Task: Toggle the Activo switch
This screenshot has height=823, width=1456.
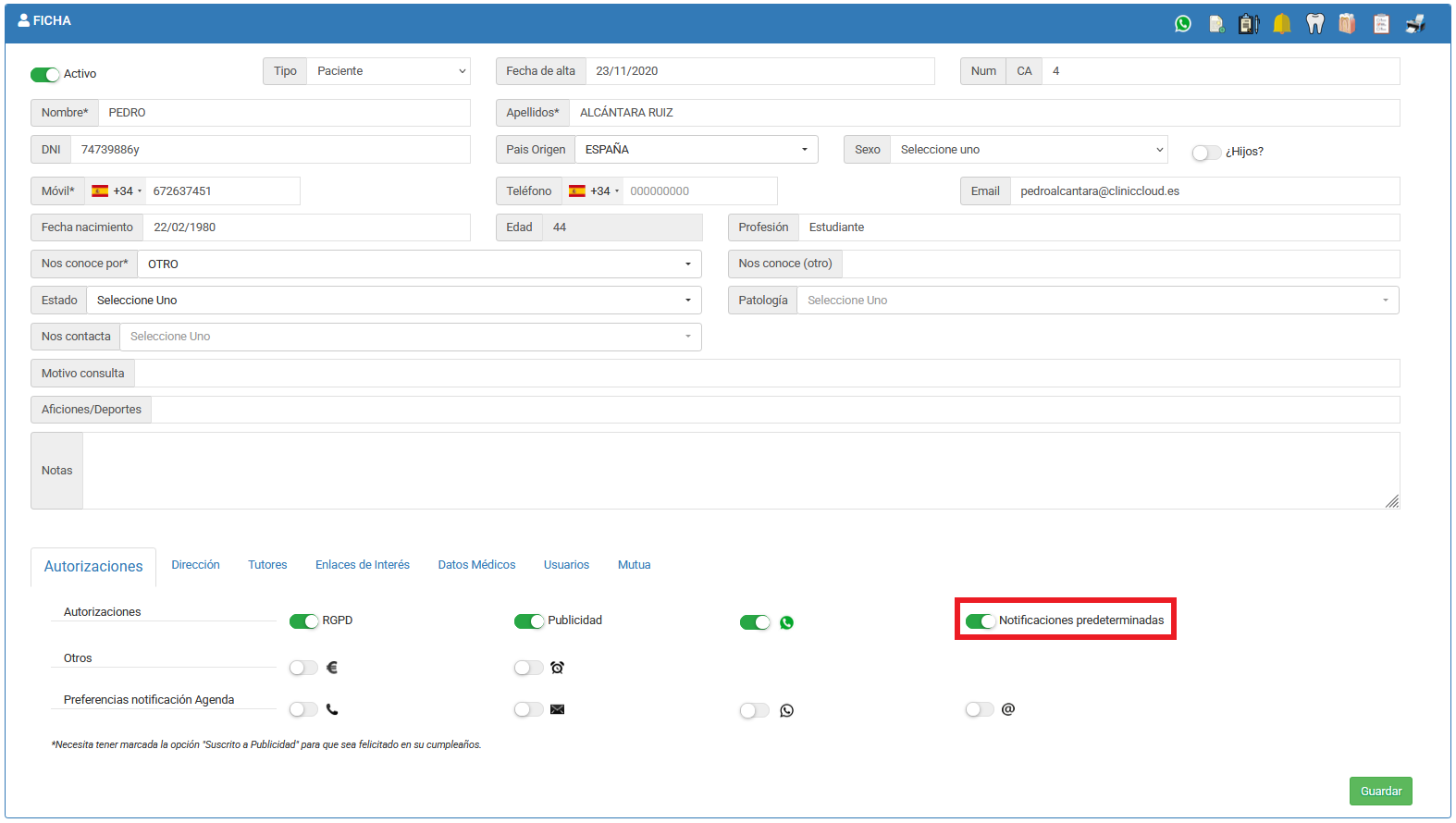Action: point(45,74)
